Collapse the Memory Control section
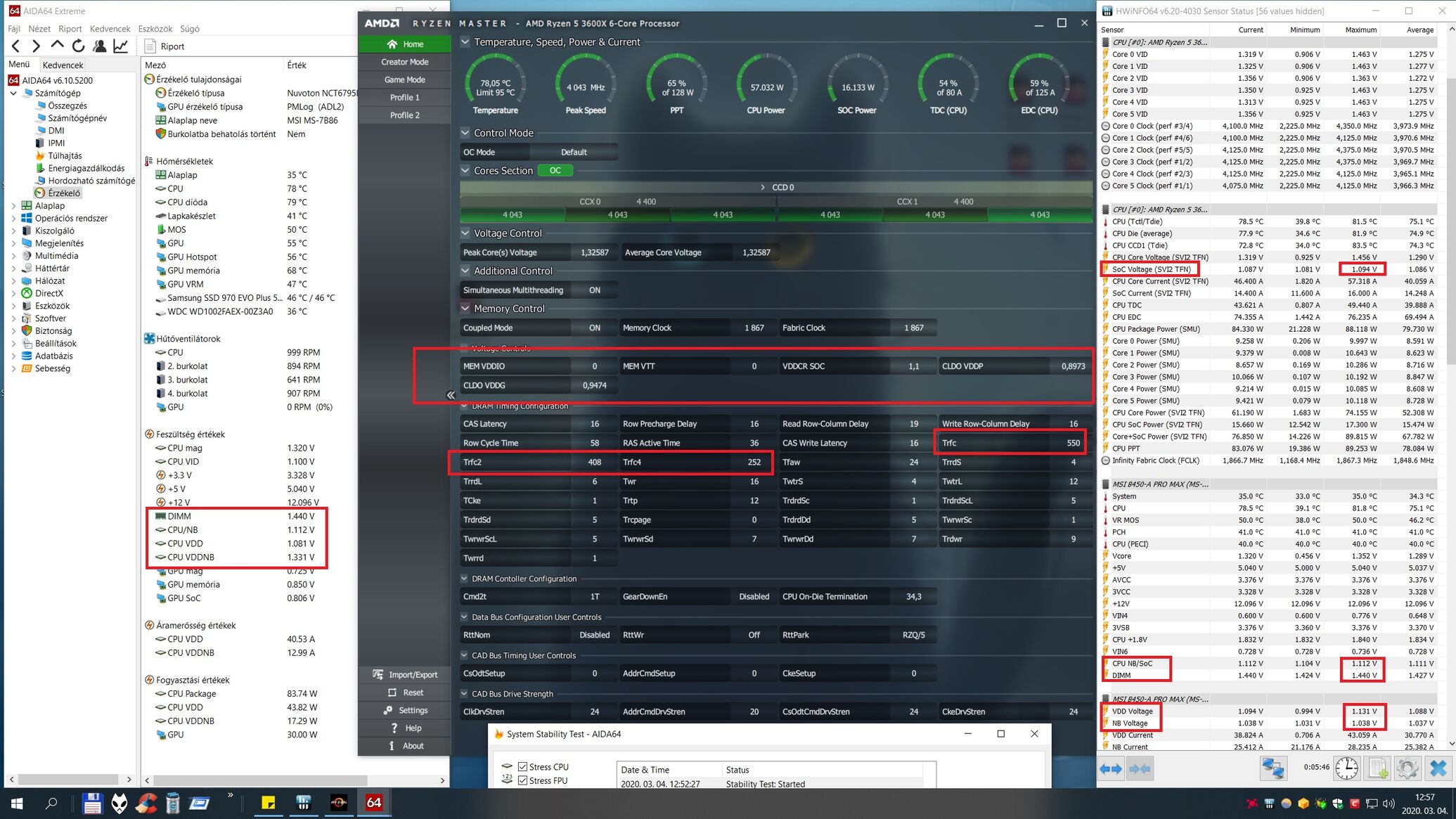Viewport: 1456px width, 819px height. pyautogui.click(x=465, y=309)
